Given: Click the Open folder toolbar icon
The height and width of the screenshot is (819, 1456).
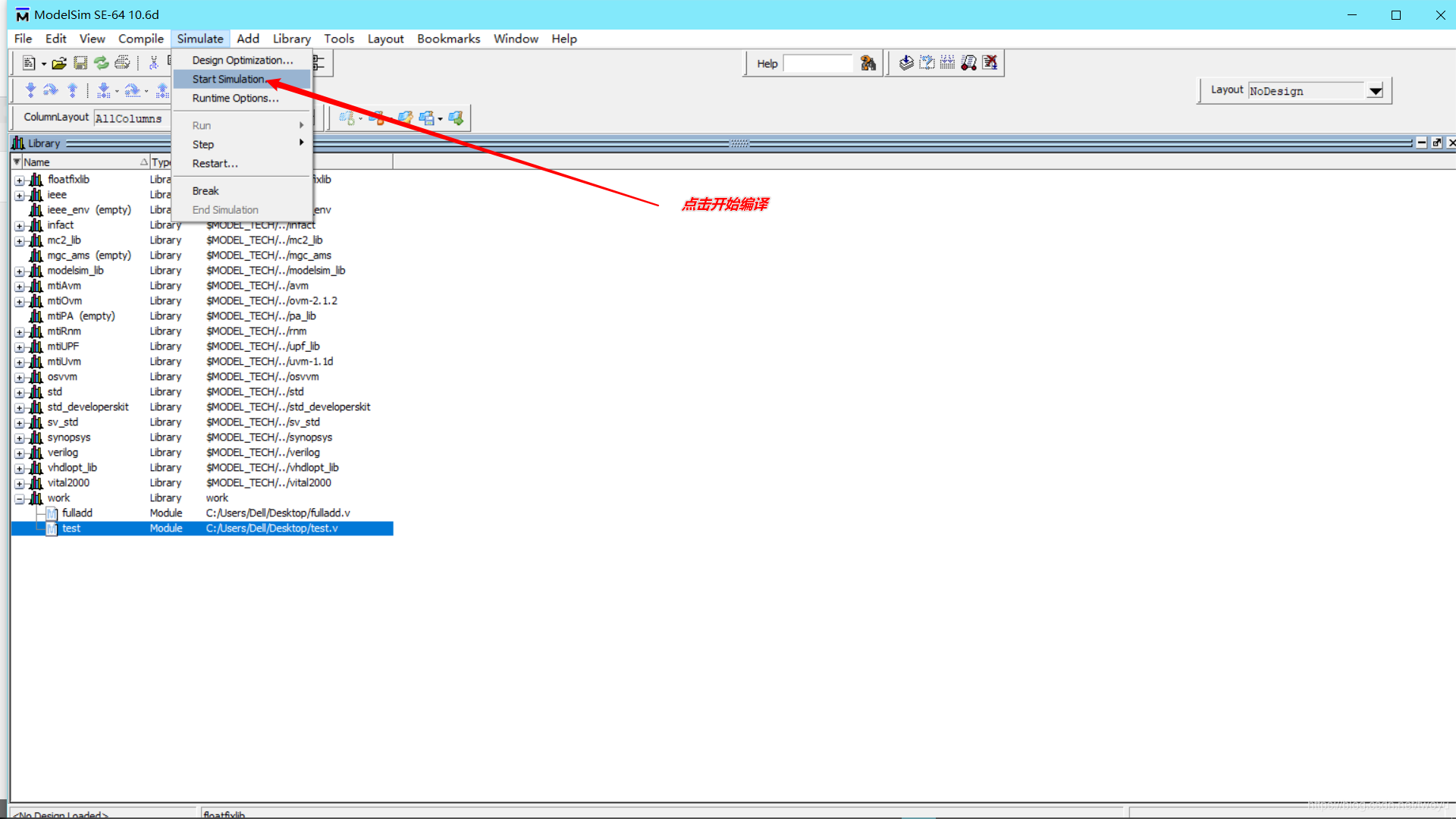Looking at the screenshot, I should pyautogui.click(x=59, y=63).
